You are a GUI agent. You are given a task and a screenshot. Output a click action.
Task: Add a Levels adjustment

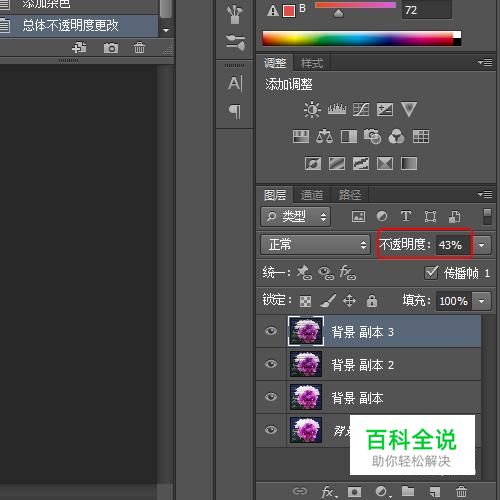337,109
